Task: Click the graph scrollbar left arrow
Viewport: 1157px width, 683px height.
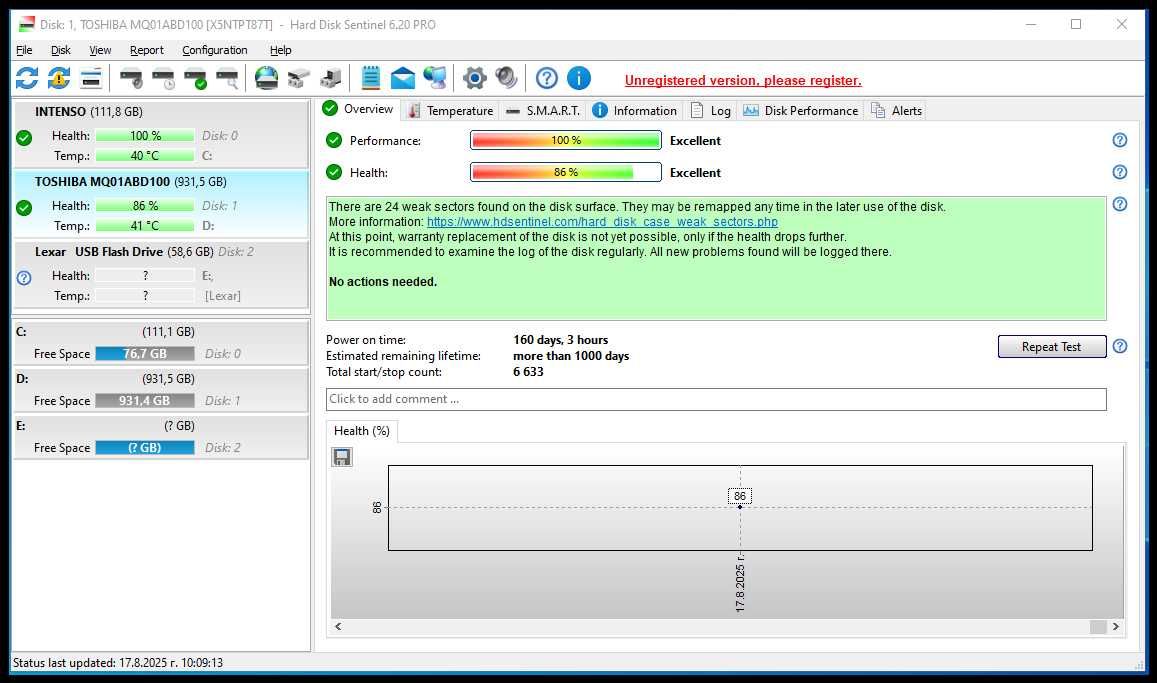Action: (338, 626)
